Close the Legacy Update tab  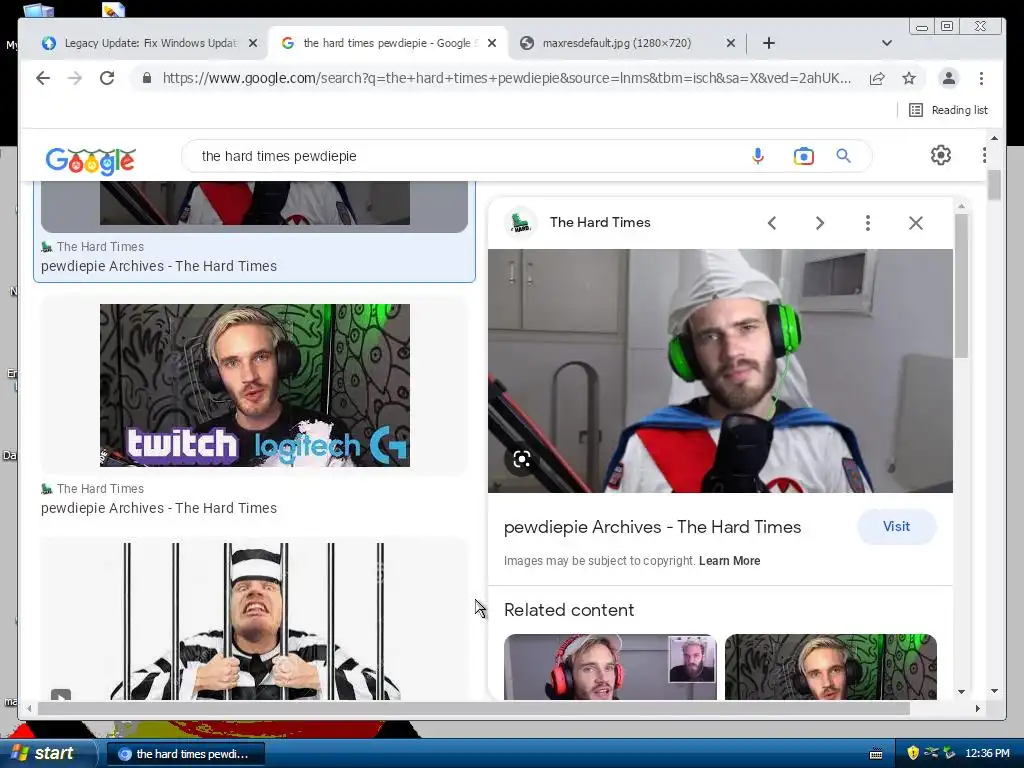pos(253,43)
